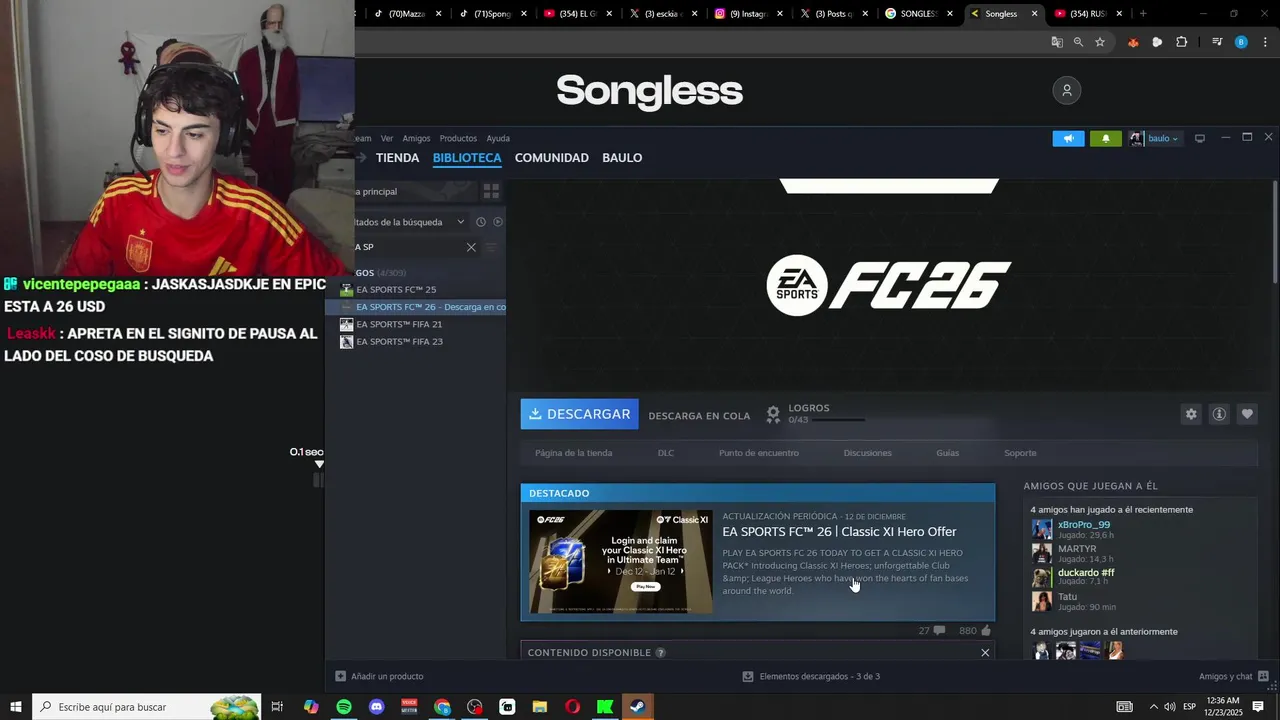
Task: Expand the search results filter dropdown
Action: [x=461, y=222]
